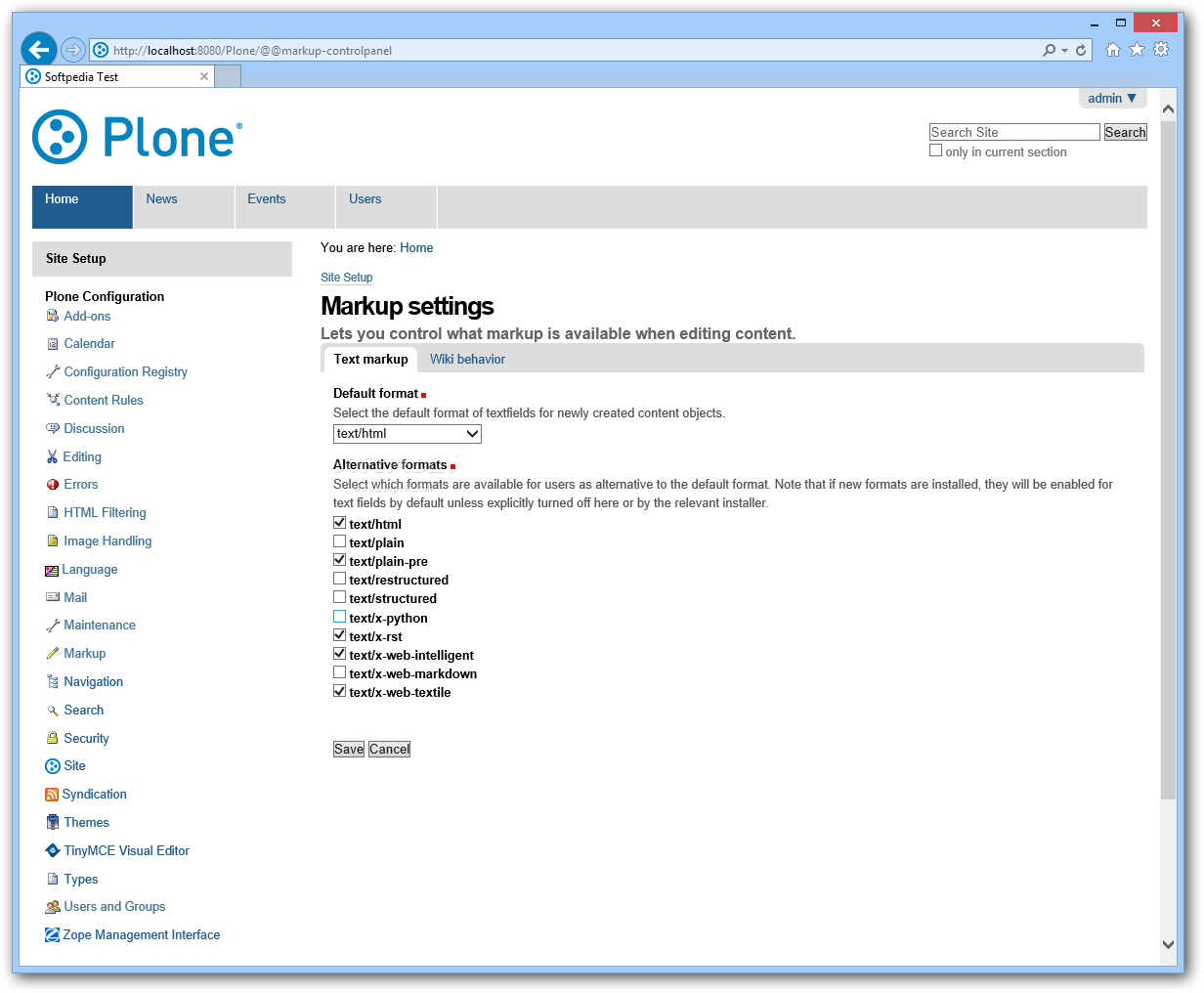Viewport: 1204px width, 993px height.
Task: Click the Save button
Action: pyautogui.click(x=349, y=750)
